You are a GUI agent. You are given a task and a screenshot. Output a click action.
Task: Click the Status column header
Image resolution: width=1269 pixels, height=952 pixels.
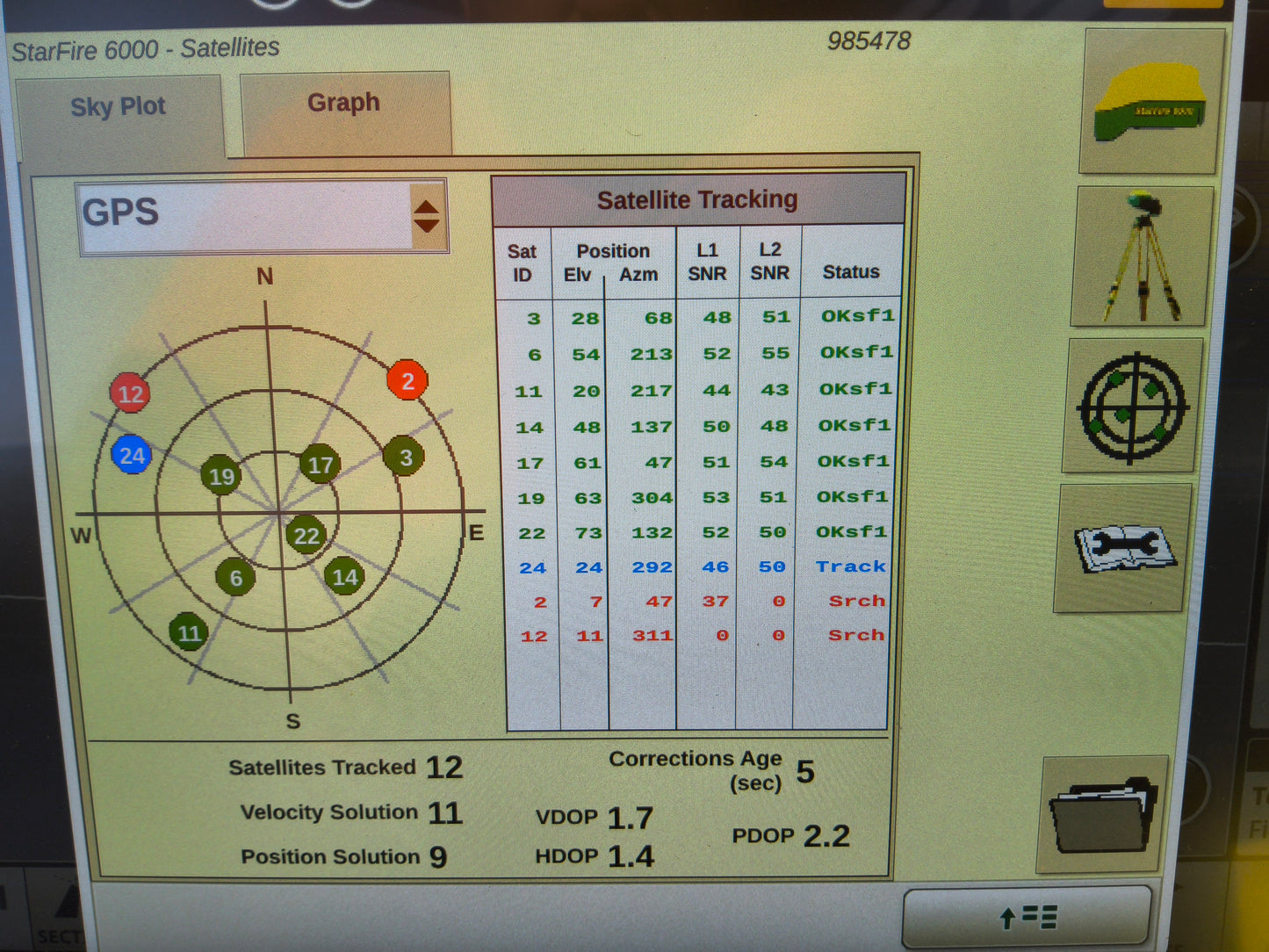point(851,272)
